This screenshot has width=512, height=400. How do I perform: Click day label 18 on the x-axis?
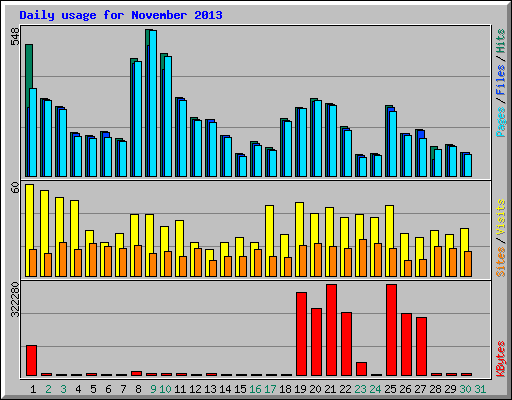click(x=285, y=389)
